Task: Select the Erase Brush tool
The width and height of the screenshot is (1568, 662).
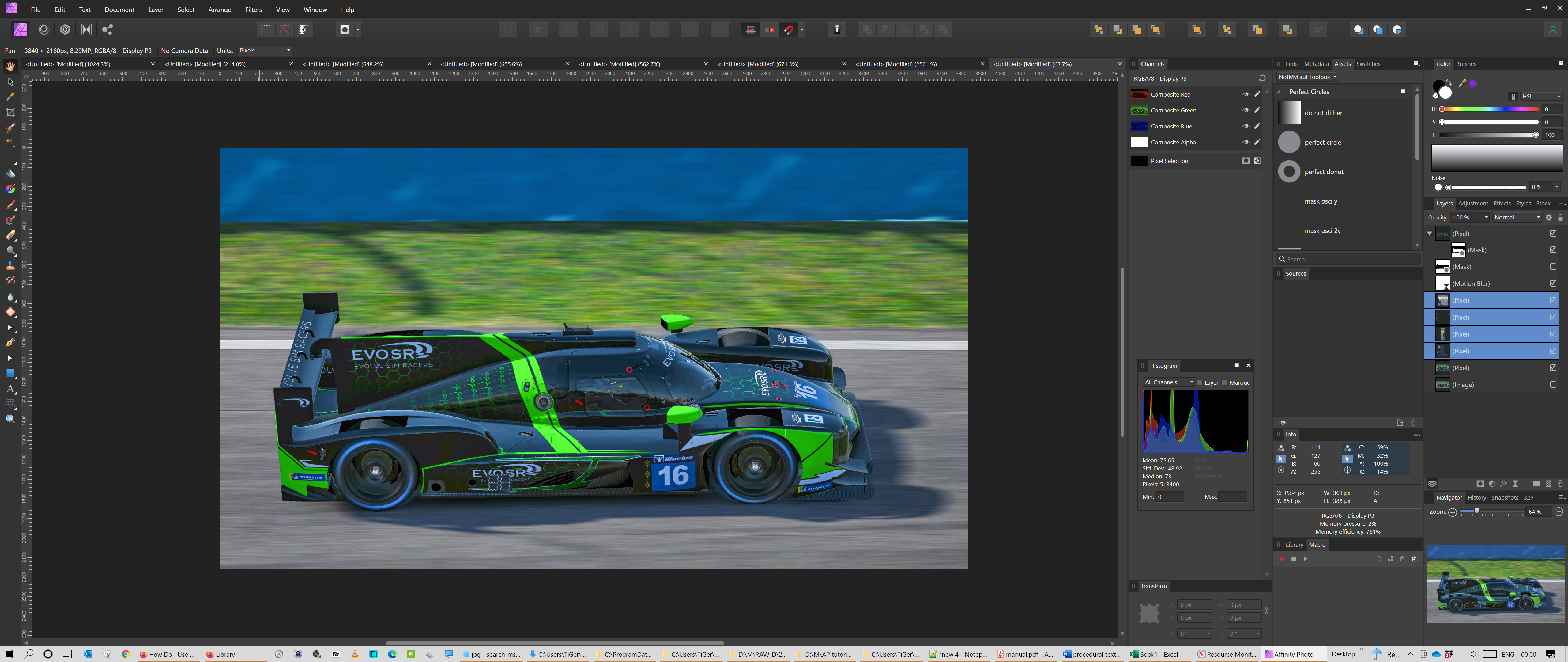Action: click(x=10, y=235)
